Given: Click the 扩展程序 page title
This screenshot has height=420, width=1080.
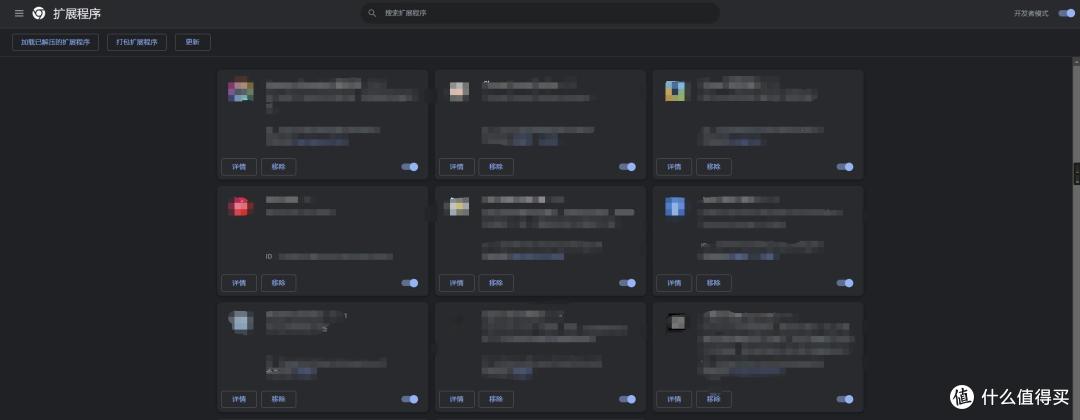Looking at the screenshot, I should pos(76,13).
